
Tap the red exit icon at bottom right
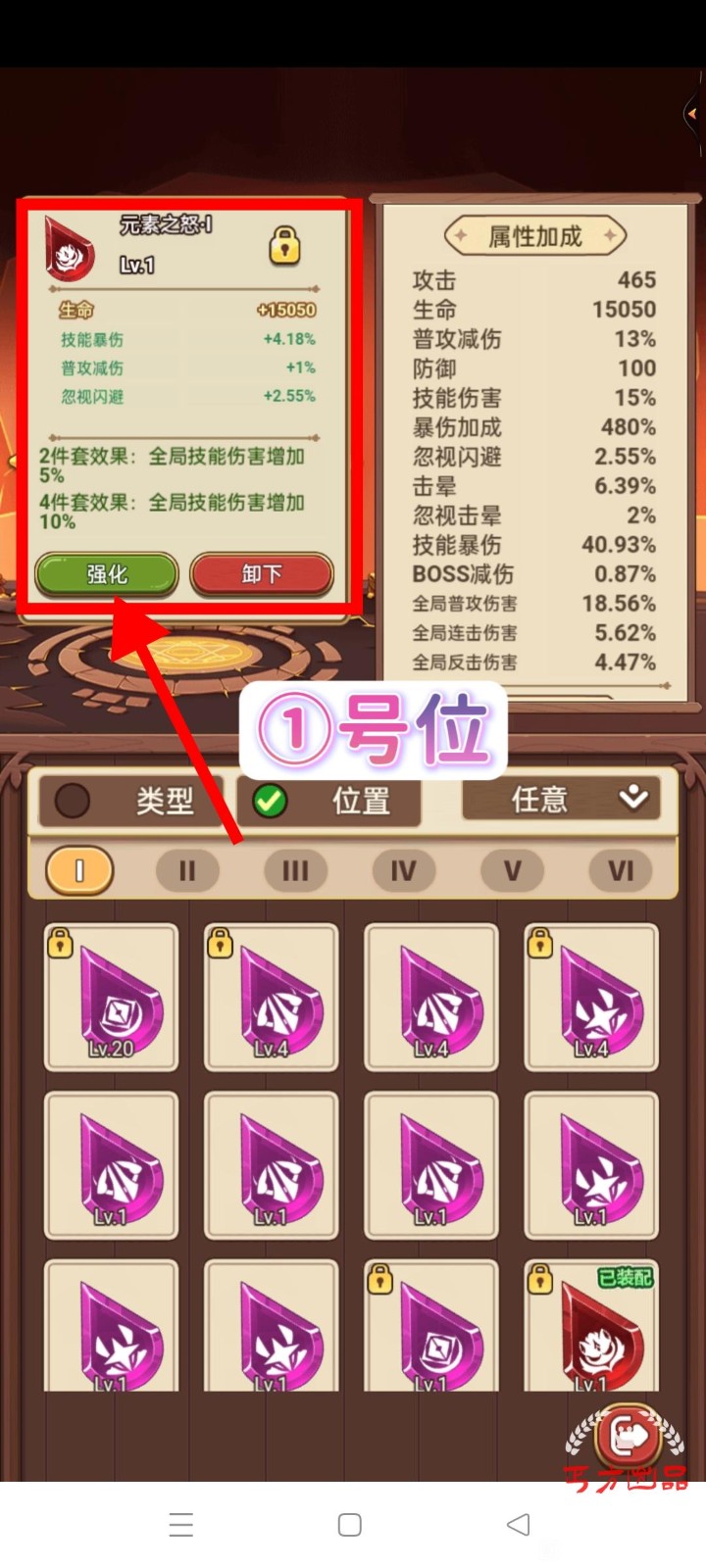coord(628,1437)
